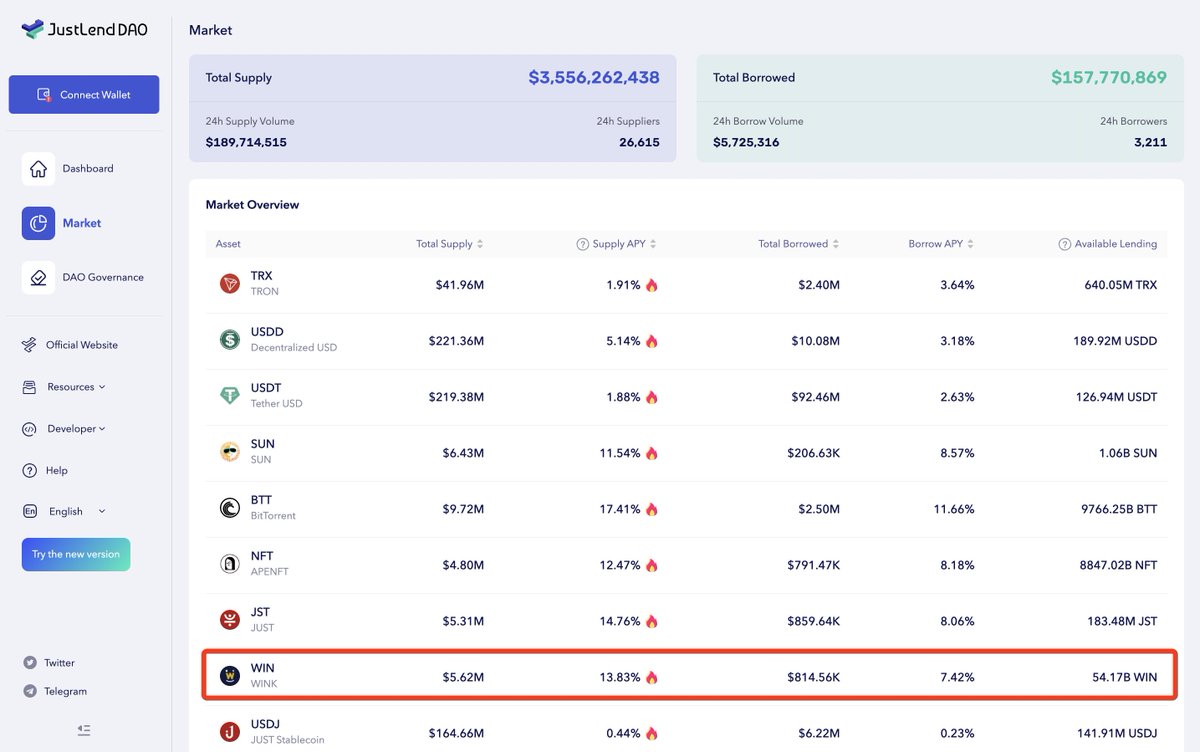Click the language En icon

click(29, 511)
